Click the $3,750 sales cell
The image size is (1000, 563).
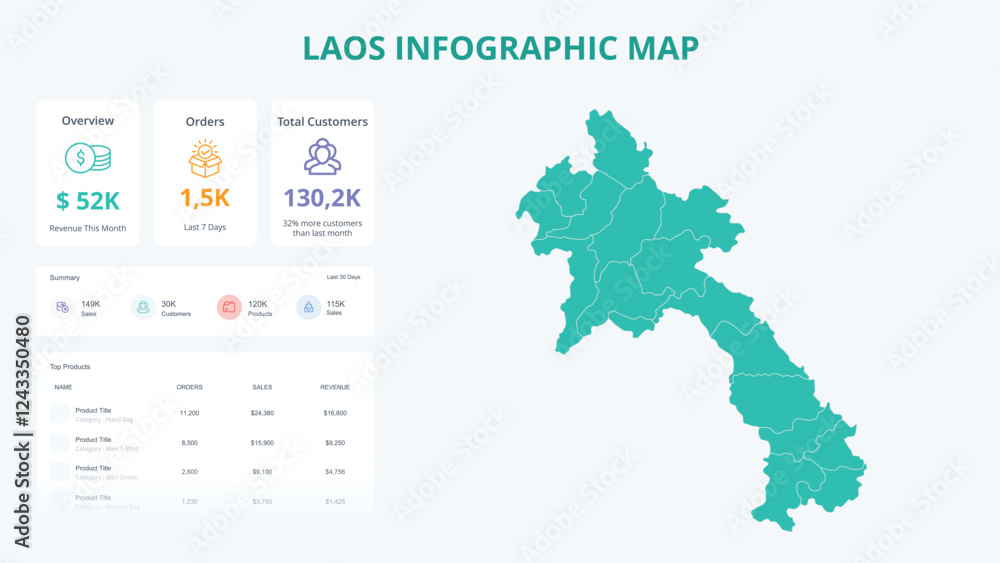click(262, 502)
